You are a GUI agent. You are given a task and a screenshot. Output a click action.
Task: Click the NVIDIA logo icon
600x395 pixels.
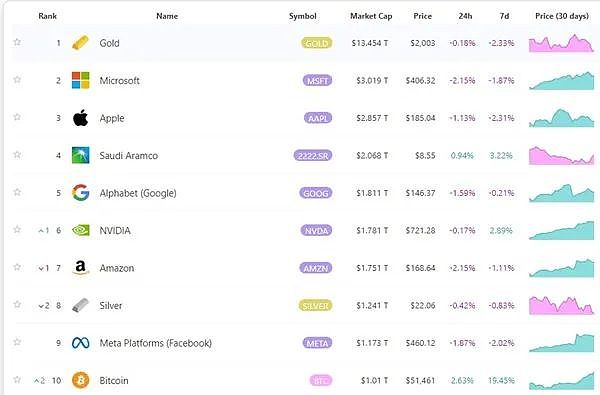click(x=80, y=230)
